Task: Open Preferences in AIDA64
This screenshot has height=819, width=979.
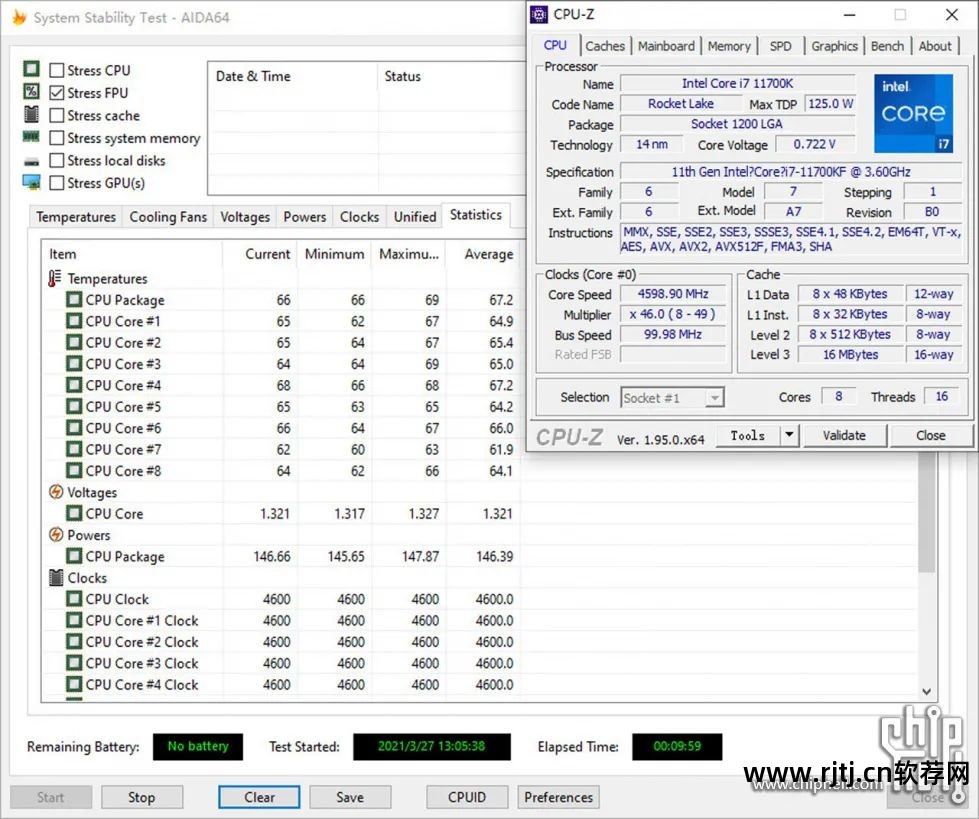Action: (559, 797)
